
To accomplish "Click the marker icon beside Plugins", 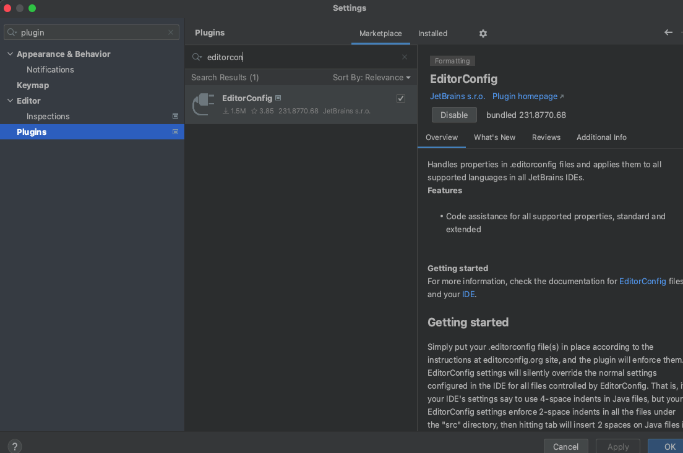I will pyautogui.click(x=175, y=132).
